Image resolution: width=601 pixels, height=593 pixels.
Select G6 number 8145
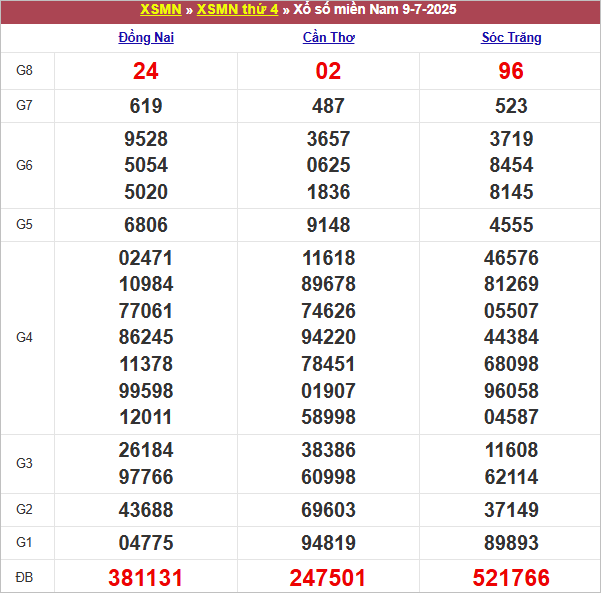click(x=511, y=192)
